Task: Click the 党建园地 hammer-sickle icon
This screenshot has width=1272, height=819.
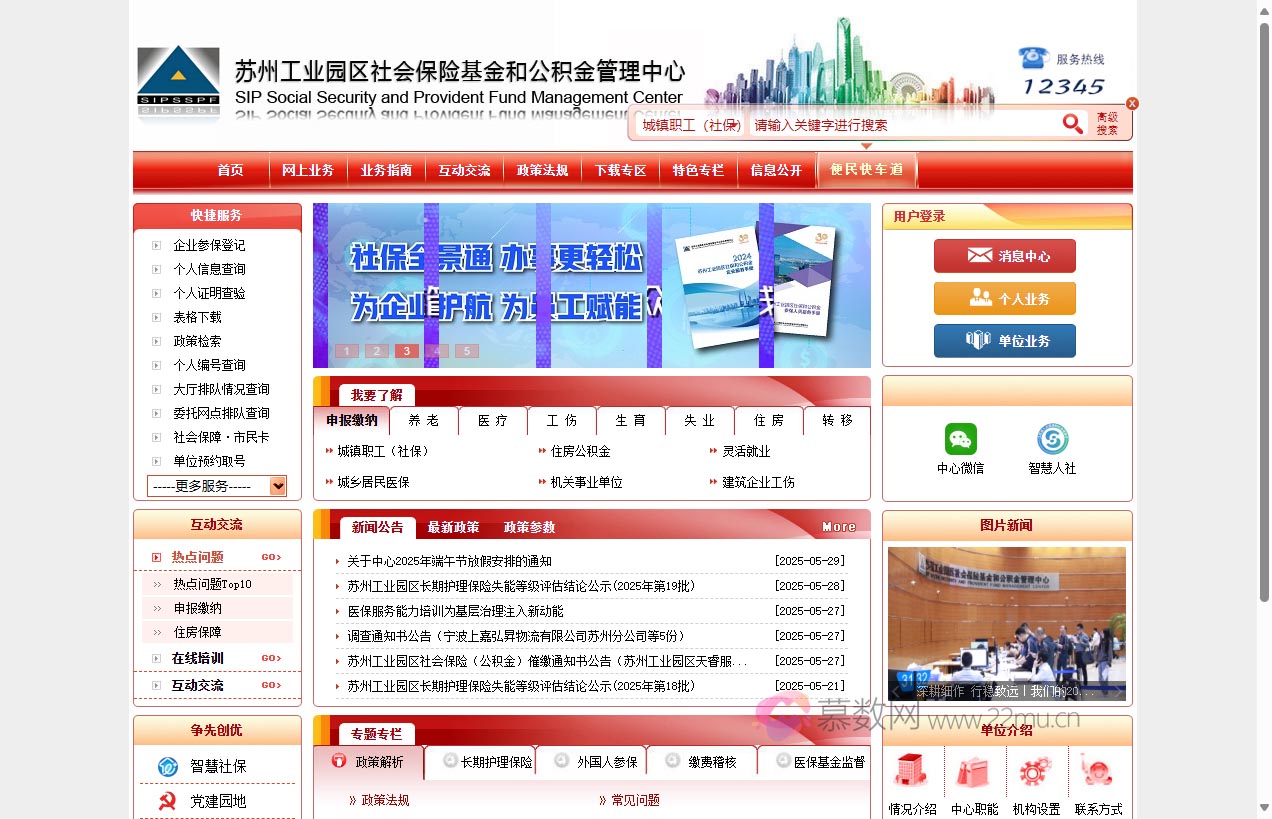Action: [168, 800]
